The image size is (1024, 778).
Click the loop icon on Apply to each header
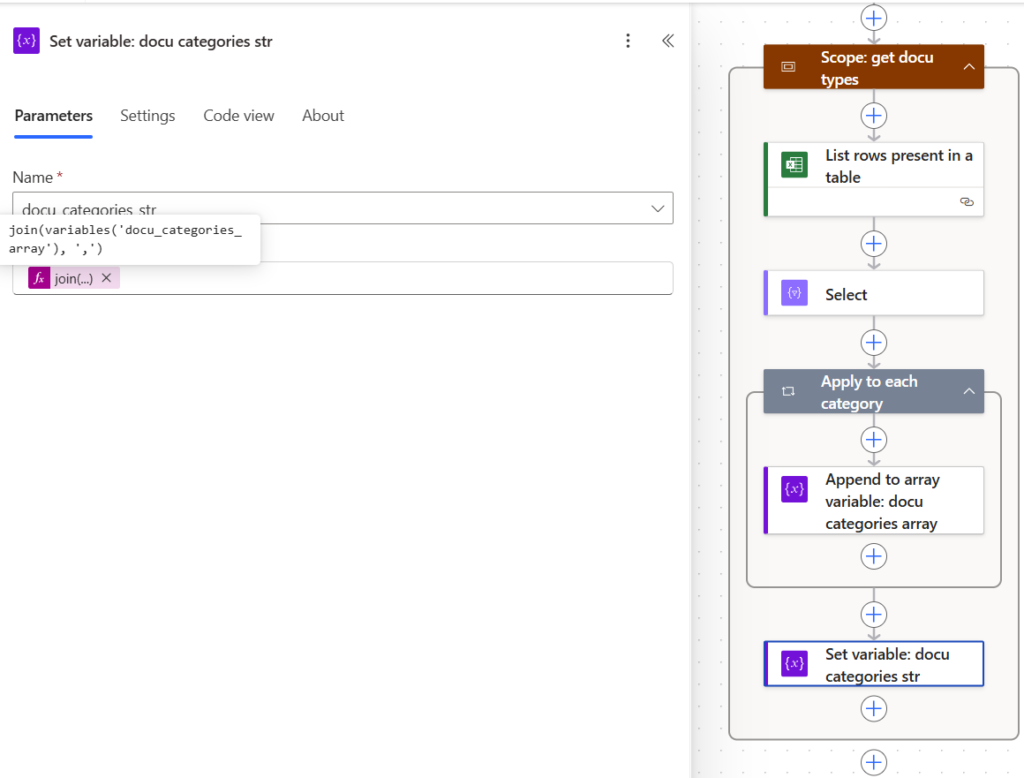pyautogui.click(x=788, y=391)
